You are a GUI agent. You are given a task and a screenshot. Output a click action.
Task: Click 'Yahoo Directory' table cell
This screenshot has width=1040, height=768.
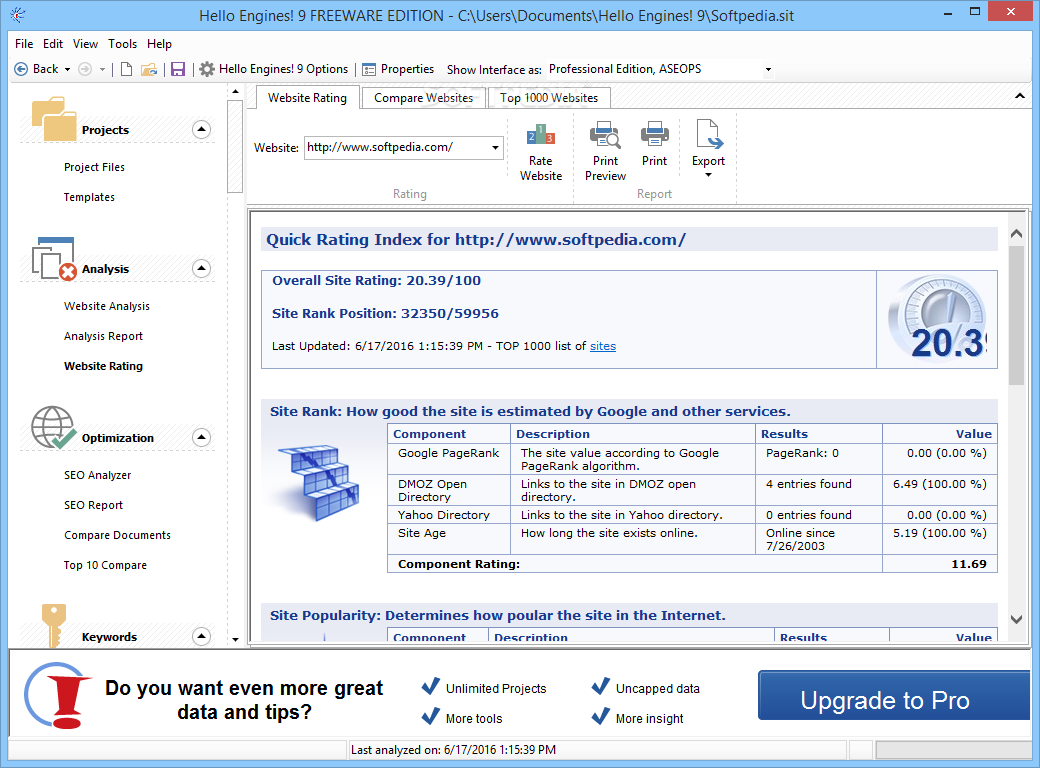tap(449, 515)
